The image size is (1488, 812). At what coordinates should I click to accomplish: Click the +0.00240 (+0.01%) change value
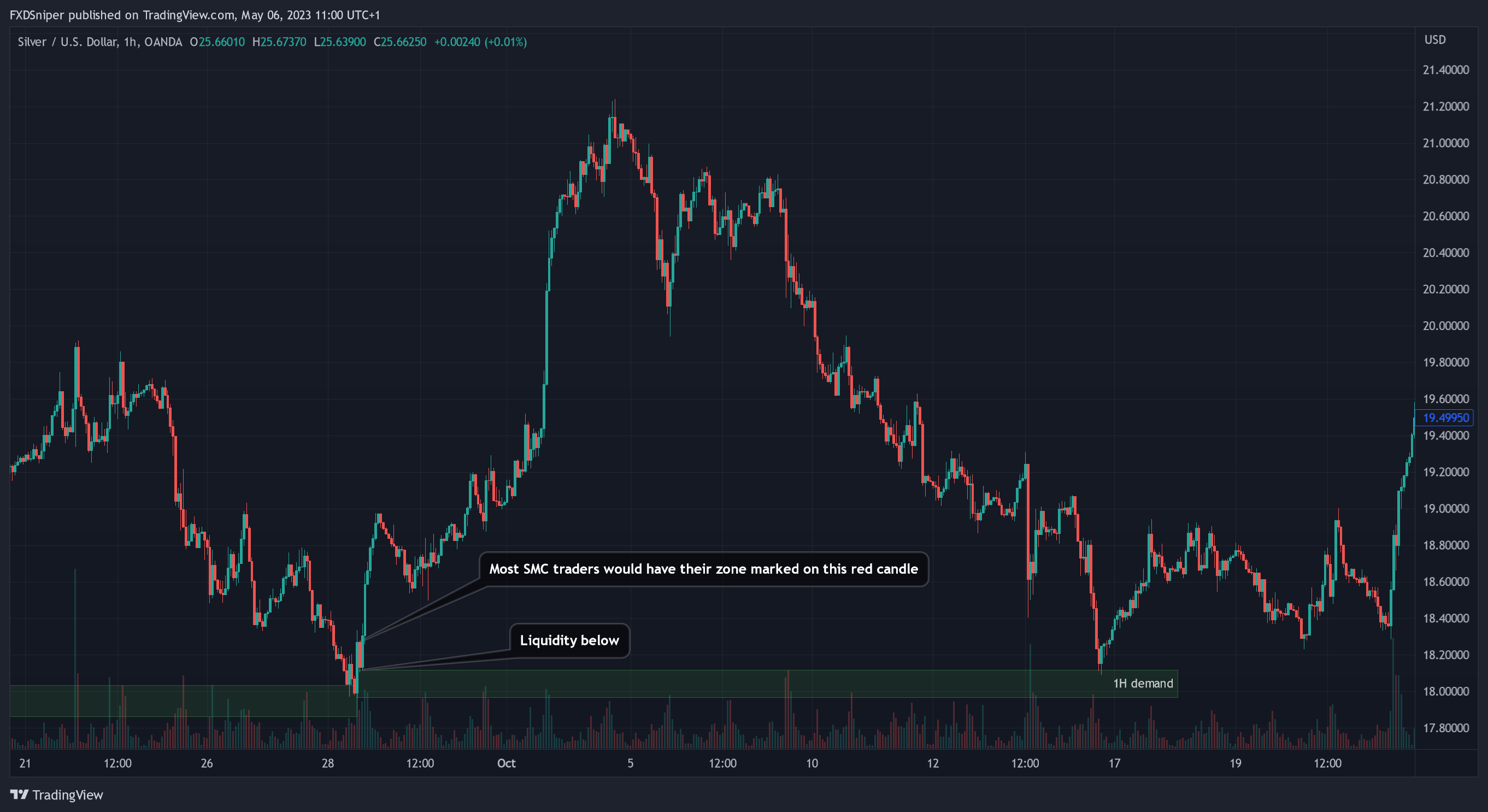[480, 42]
